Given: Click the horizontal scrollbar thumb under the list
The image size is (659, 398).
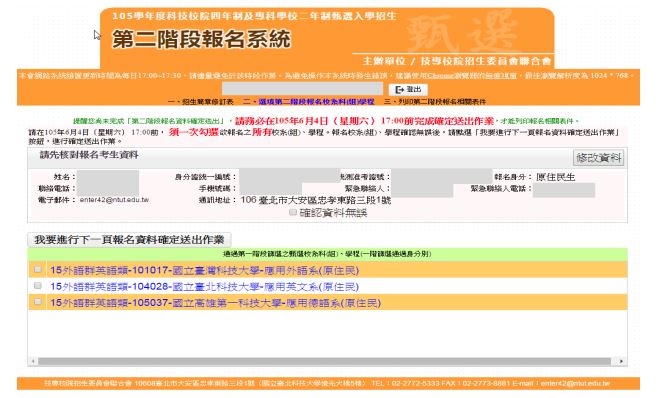Looking at the screenshot, I should point(324,361).
